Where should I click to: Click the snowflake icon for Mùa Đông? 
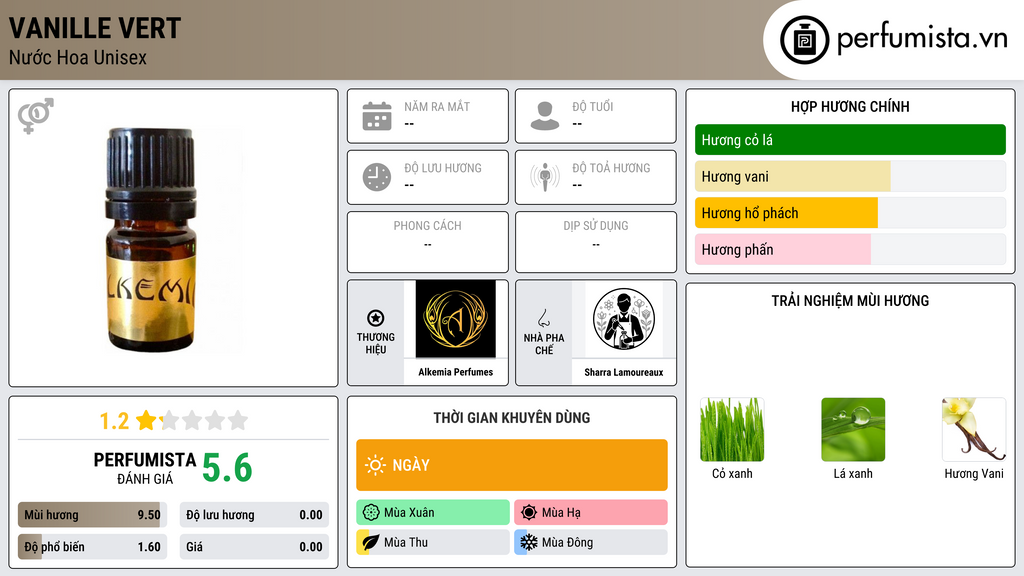click(x=528, y=542)
